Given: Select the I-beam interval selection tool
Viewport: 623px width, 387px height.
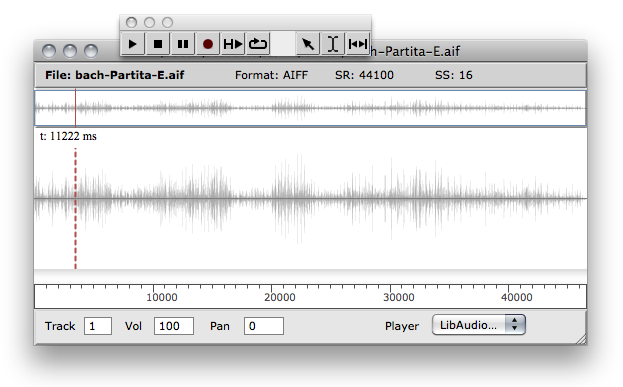Looking at the screenshot, I should pos(333,44).
